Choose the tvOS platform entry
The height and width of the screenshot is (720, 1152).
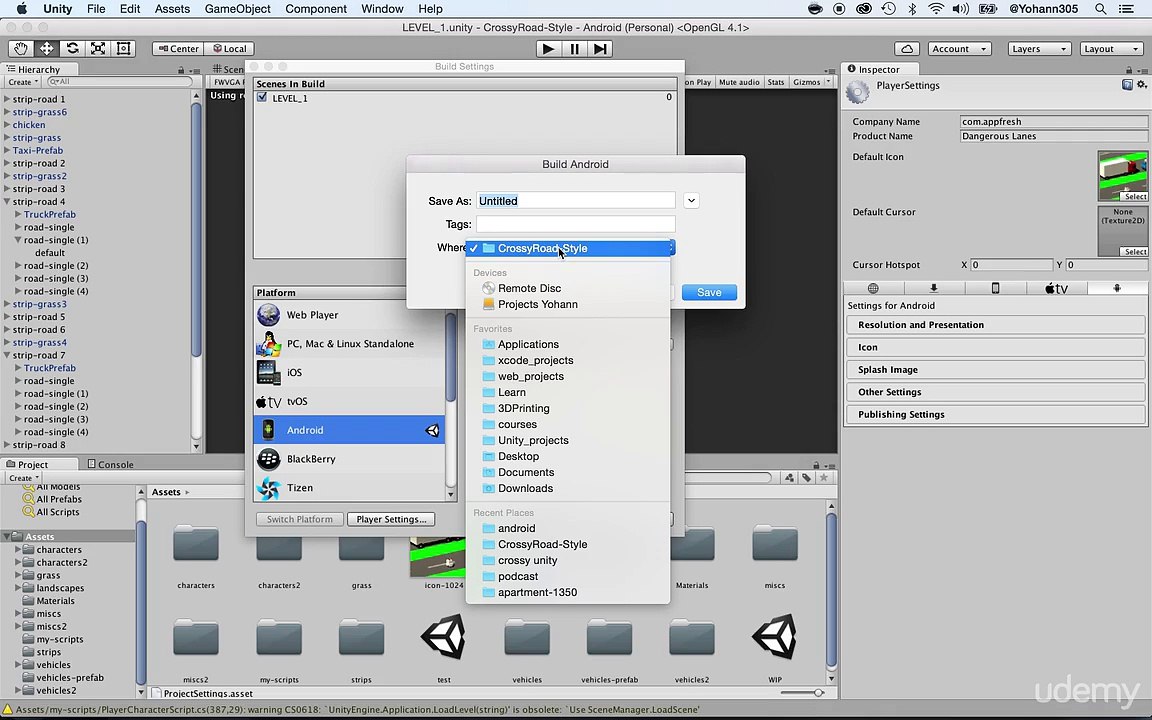pos(349,401)
